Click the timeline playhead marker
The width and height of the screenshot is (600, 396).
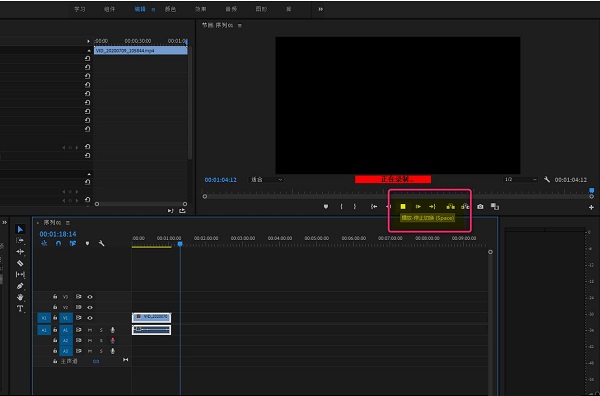(180, 244)
